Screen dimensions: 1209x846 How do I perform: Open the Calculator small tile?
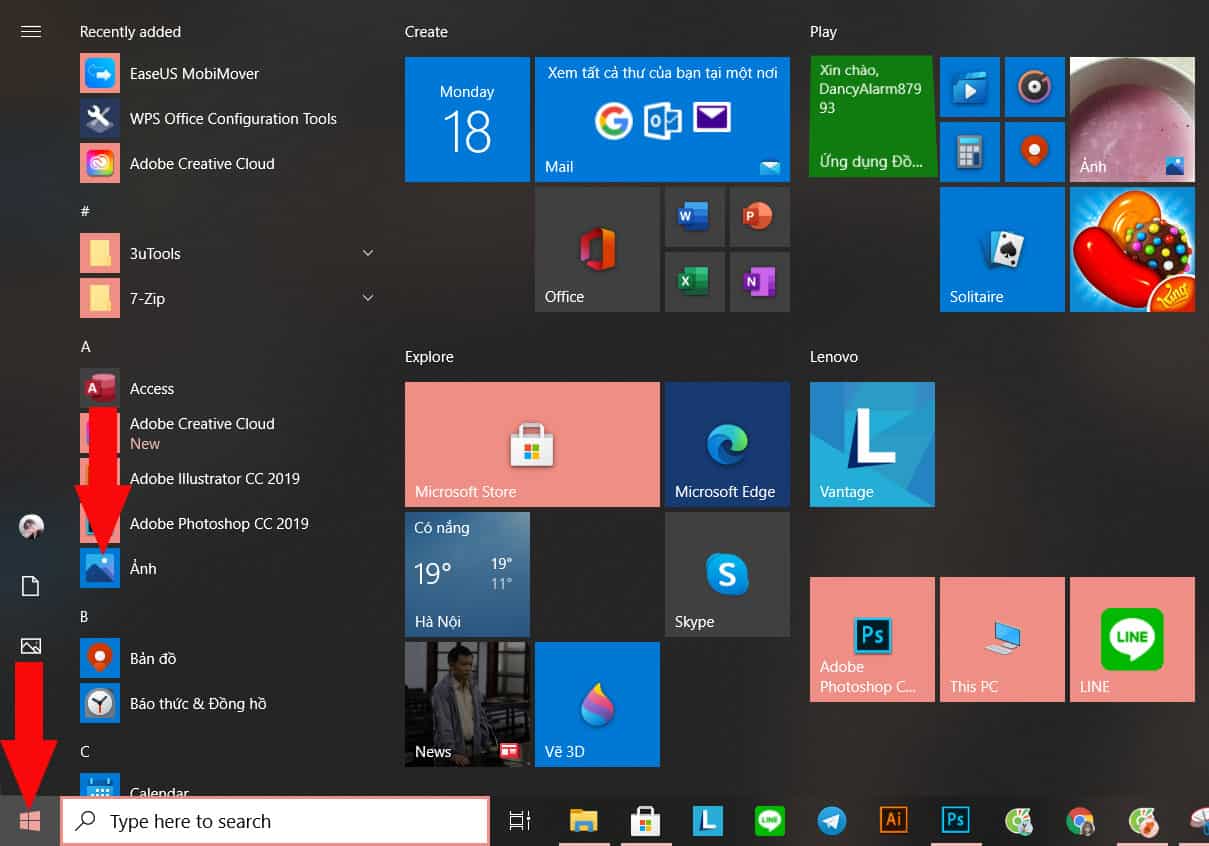point(969,152)
